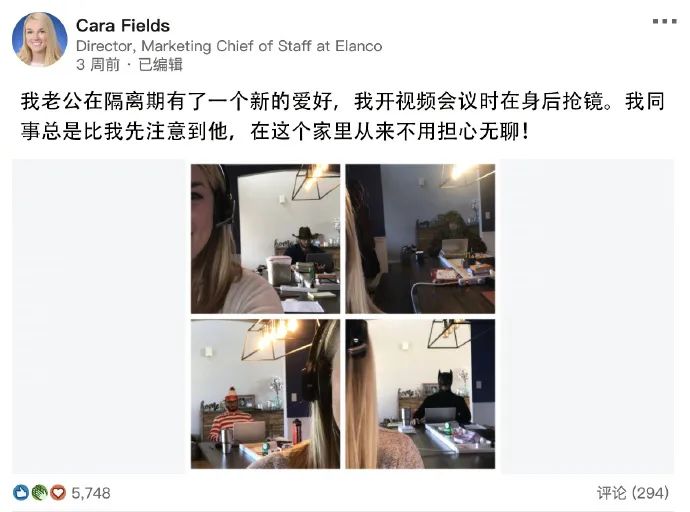Click the blank gray area right of the photos
Viewport: 690px width, 512px height.
(x=587, y=316)
